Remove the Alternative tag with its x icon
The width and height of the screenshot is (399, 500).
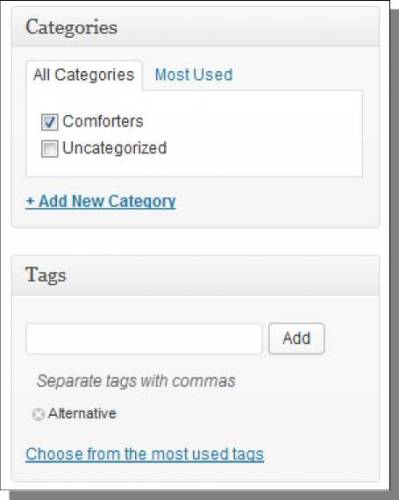38,414
